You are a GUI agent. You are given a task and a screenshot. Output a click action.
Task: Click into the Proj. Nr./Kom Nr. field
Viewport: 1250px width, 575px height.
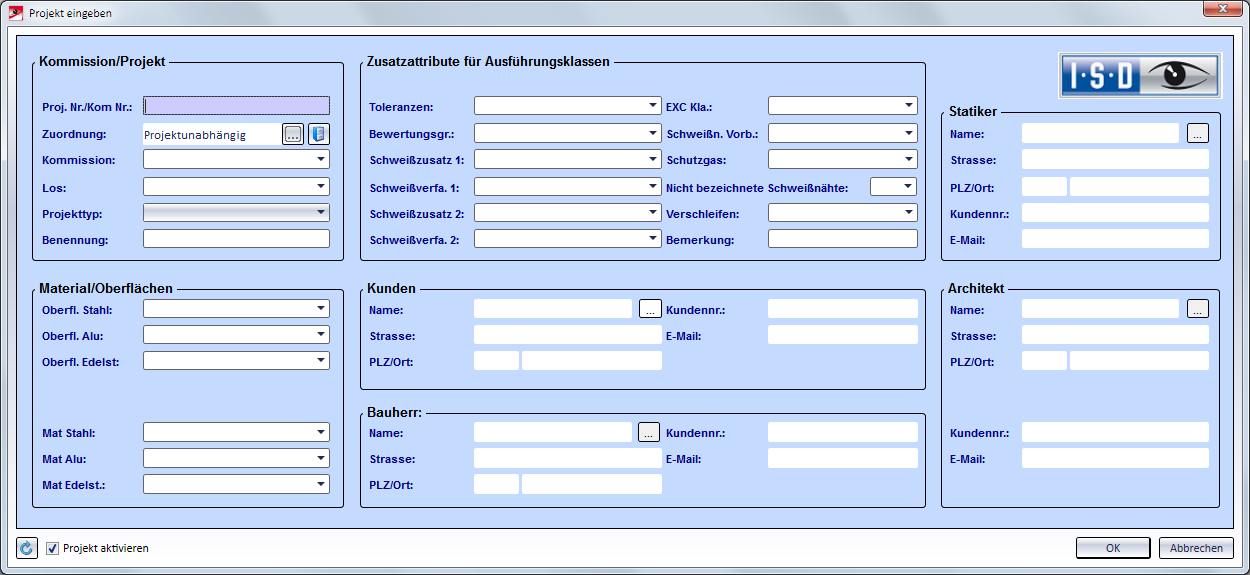click(236, 106)
